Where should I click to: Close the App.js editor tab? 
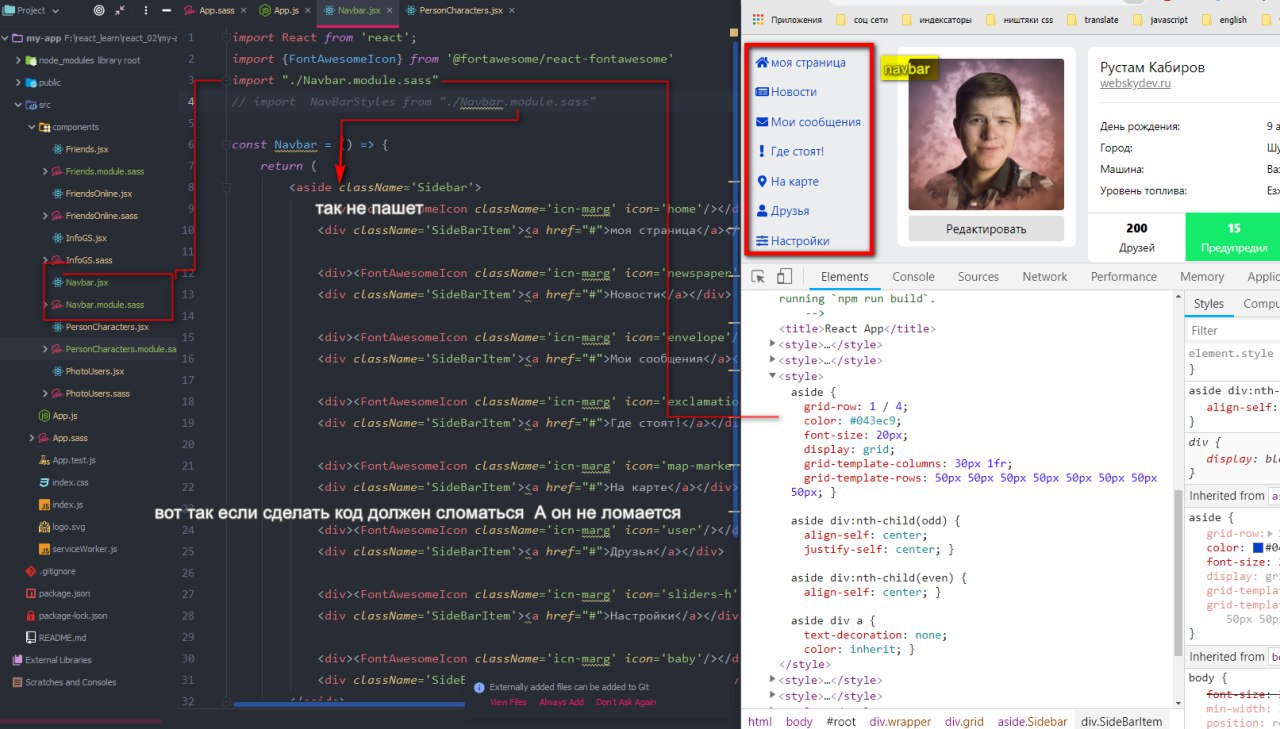[307, 10]
